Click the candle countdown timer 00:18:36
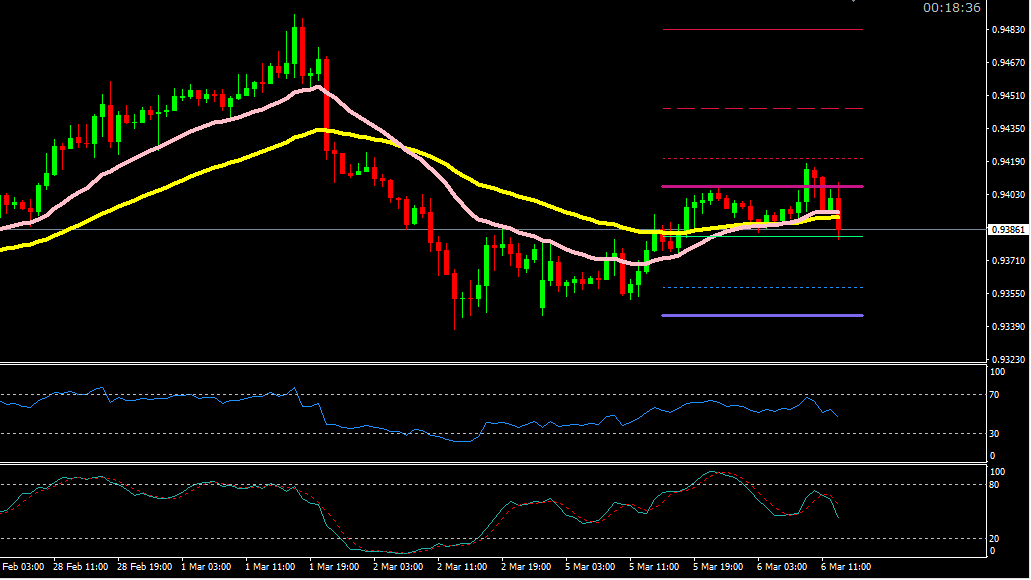Image resolution: width=1031 pixels, height=580 pixels. [951, 8]
